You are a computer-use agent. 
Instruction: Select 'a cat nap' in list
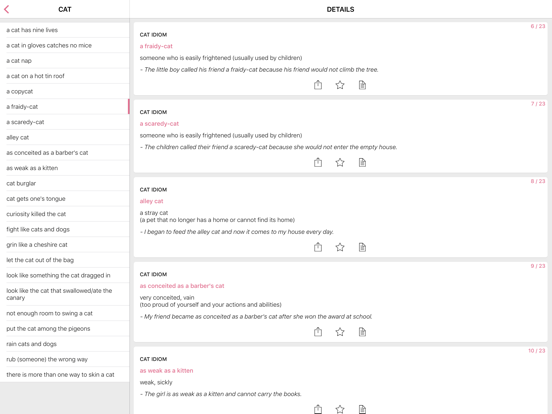pos(65,61)
